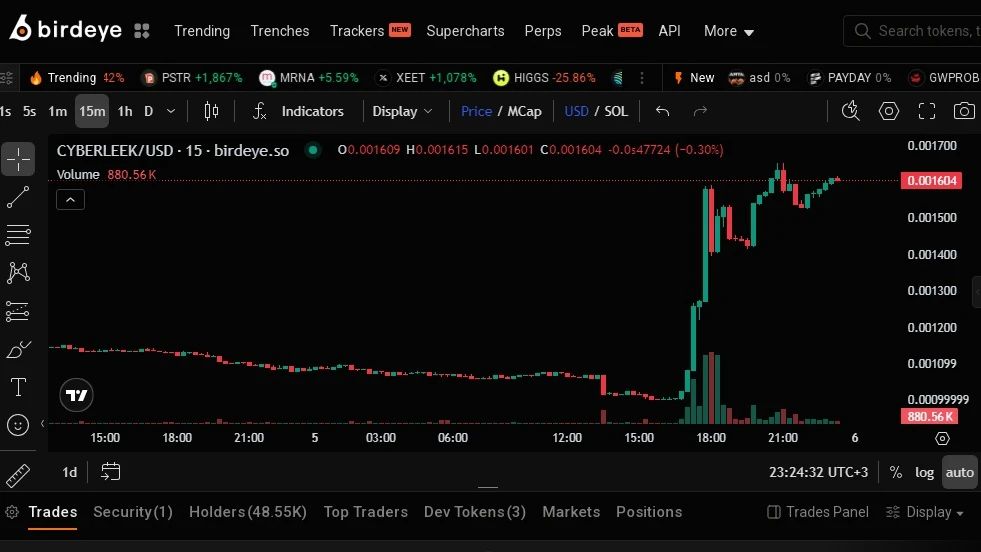Open the bottom Display options dropdown

pyautogui.click(x=925, y=513)
